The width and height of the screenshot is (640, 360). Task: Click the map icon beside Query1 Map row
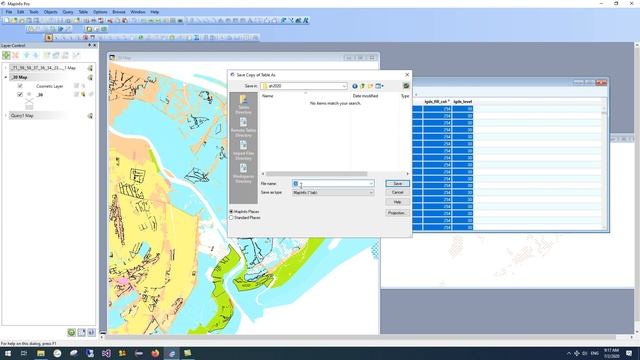click(x=90, y=116)
